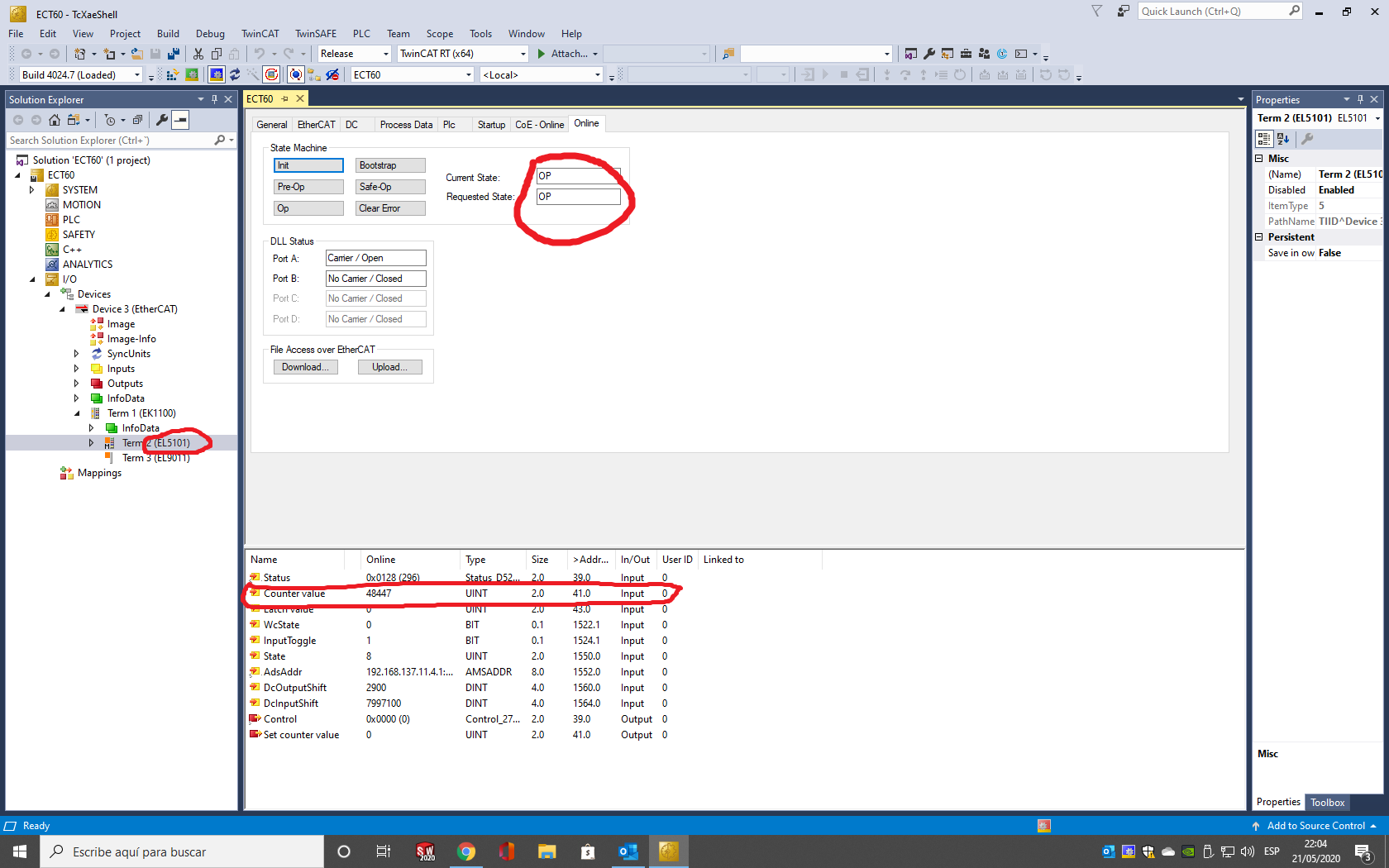Click the Init state button
This screenshot has height=868, width=1389.
tap(308, 165)
